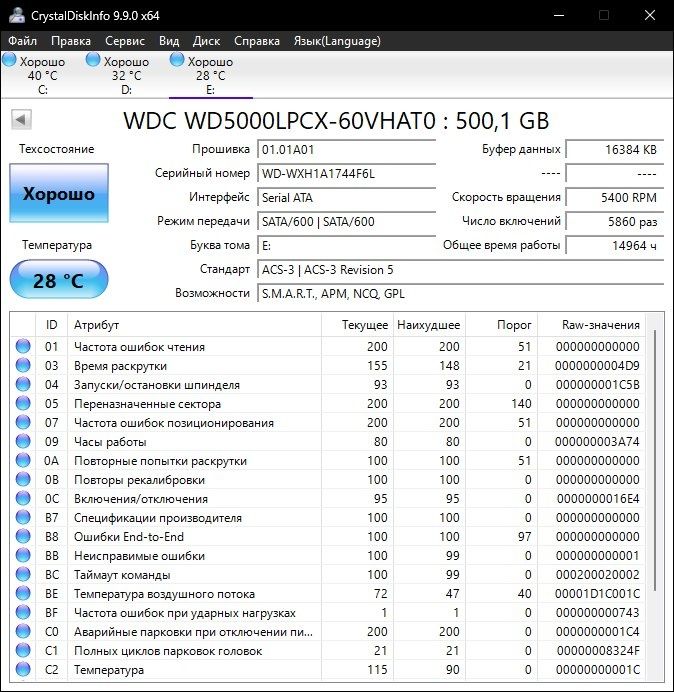Click the blue health orb on disk C: tab
This screenshot has width=674, height=692.
[9, 60]
